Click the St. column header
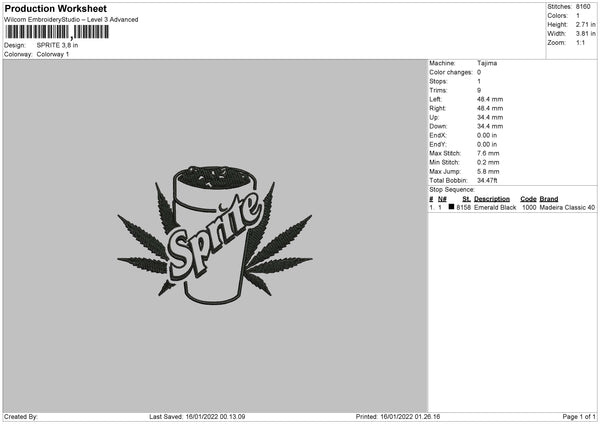 466,199
